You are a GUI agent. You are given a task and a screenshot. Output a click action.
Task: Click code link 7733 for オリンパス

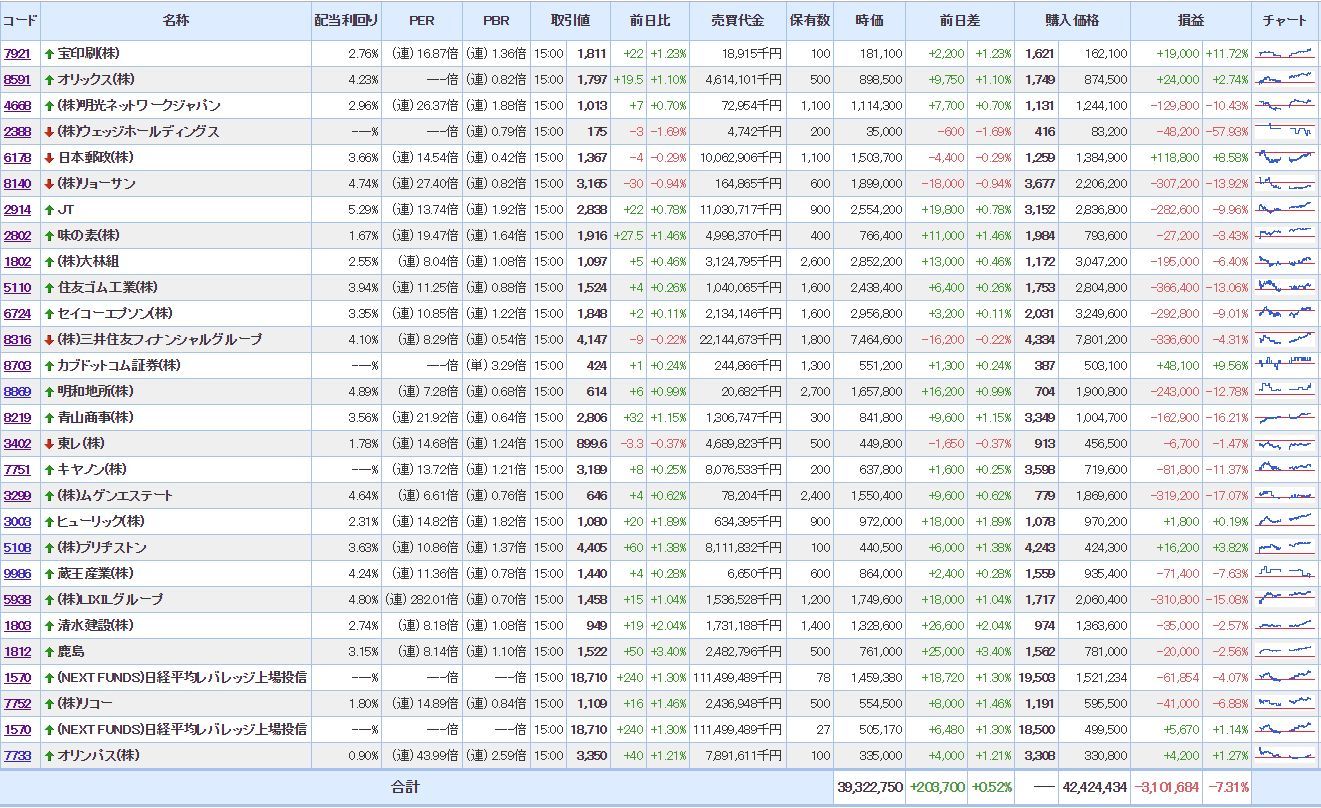click(x=17, y=756)
